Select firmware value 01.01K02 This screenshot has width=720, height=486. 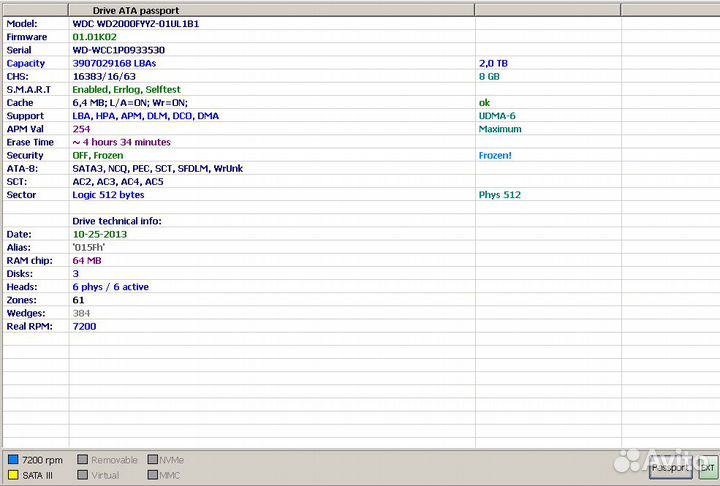tap(95, 37)
